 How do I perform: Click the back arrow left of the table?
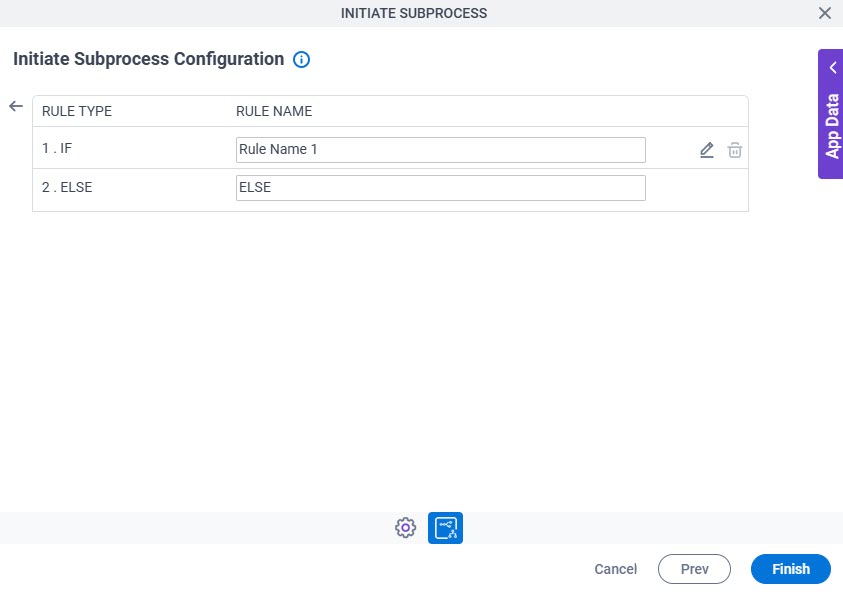16,106
